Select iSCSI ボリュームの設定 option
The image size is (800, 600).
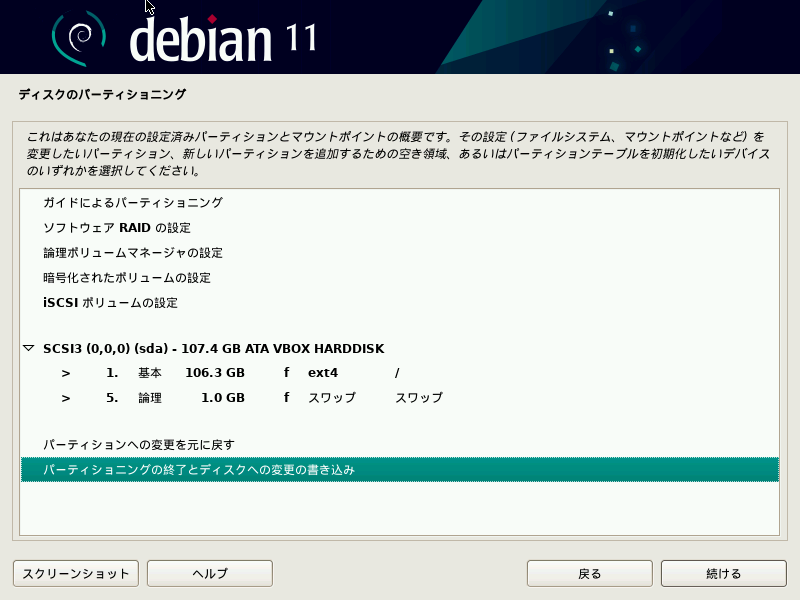click(399, 303)
